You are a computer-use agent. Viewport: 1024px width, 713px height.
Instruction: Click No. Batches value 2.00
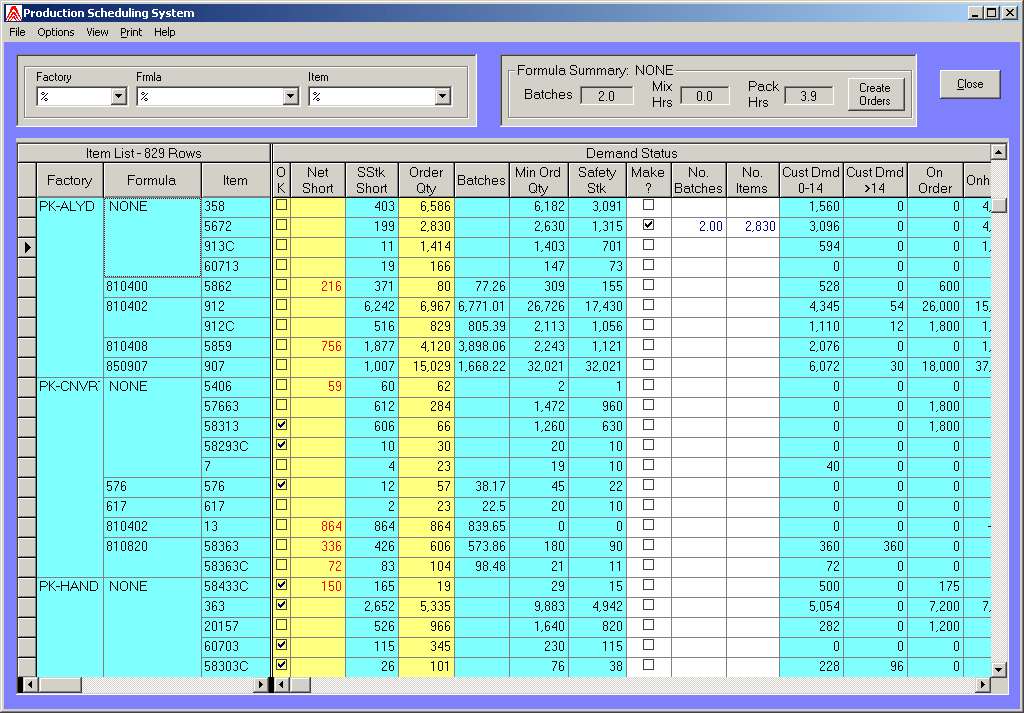(x=698, y=227)
